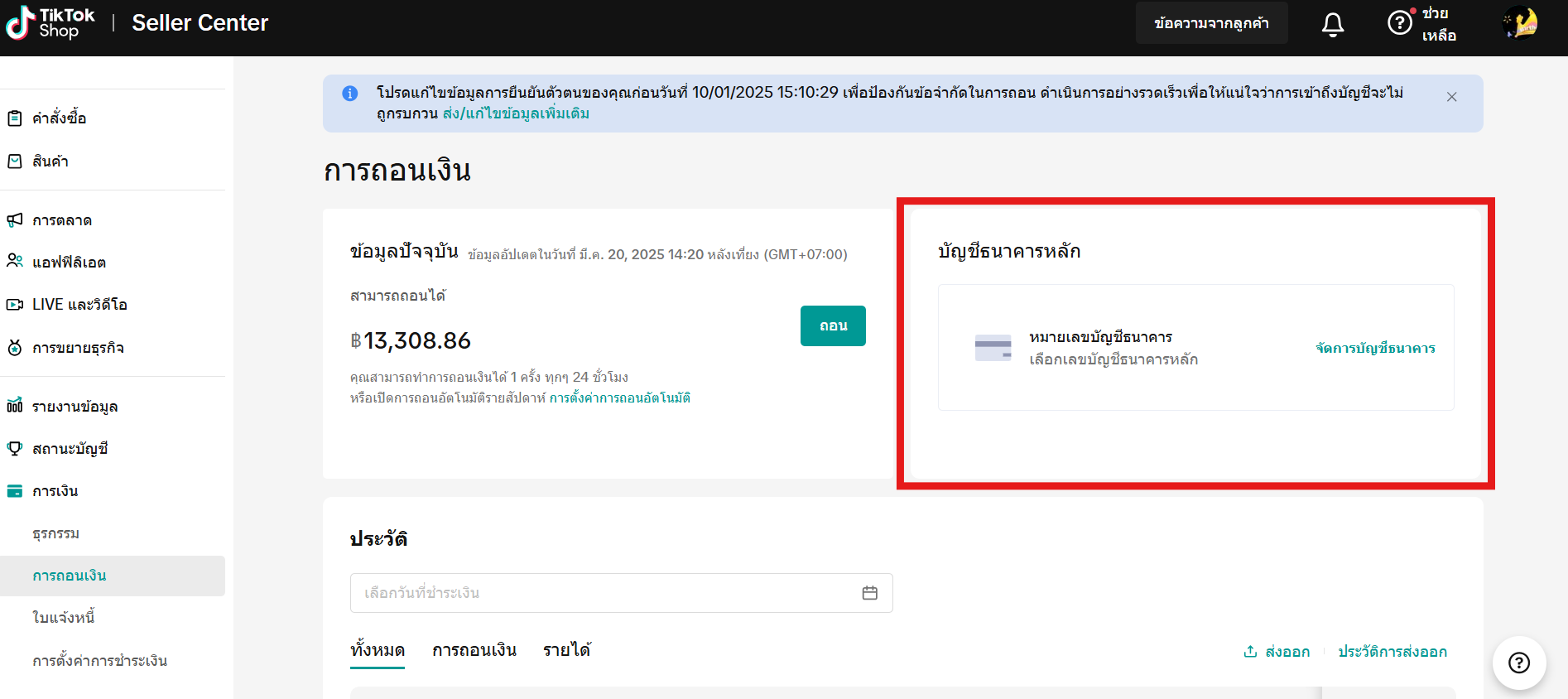Click the ข้อความจากลูกค้า button

point(1211,23)
